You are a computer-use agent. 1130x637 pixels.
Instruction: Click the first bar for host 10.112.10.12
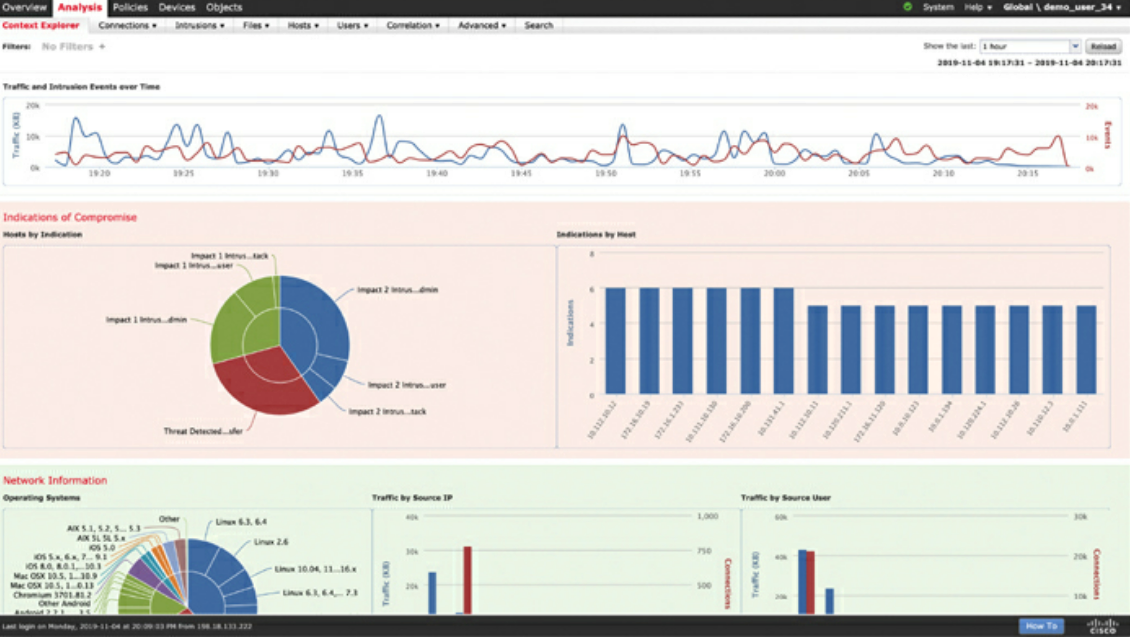[615, 342]
